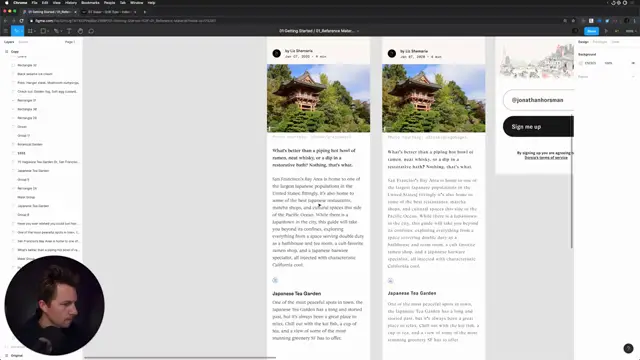Select Rectangle 37 layer
The image size is (640, 360).
(x=27, y=100)
